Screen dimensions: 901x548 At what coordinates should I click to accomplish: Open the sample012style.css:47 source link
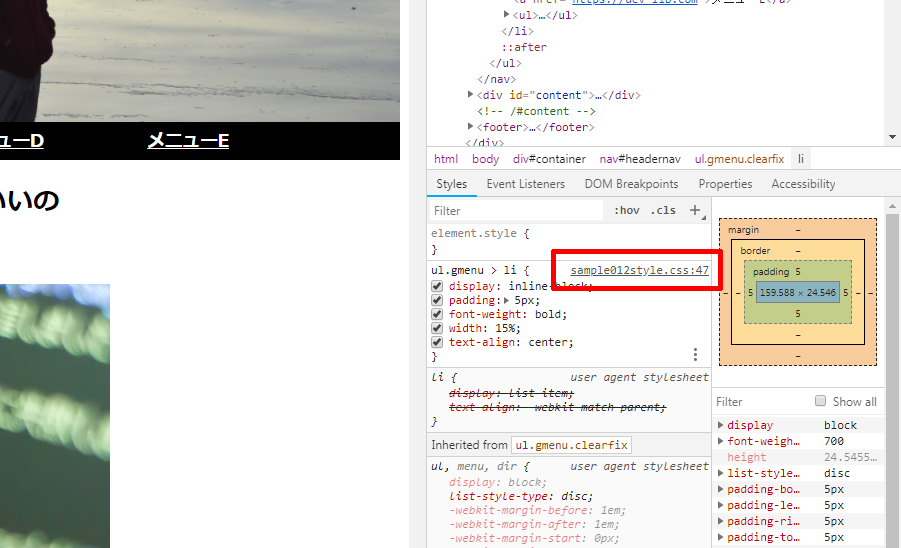pyautogui.click(x=639, y=270)
